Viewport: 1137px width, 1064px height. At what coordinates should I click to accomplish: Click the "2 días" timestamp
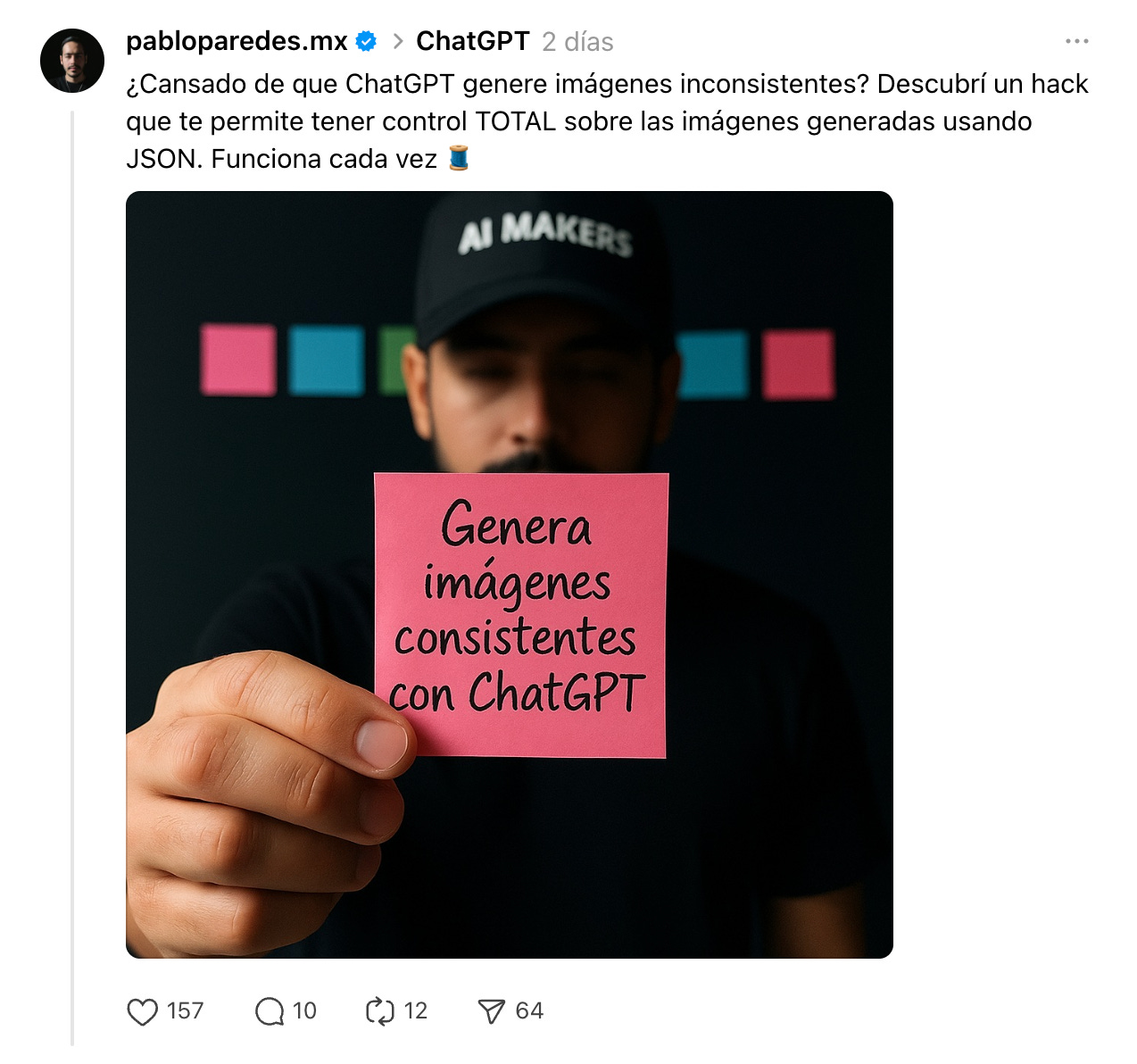[x=577, y=42]
